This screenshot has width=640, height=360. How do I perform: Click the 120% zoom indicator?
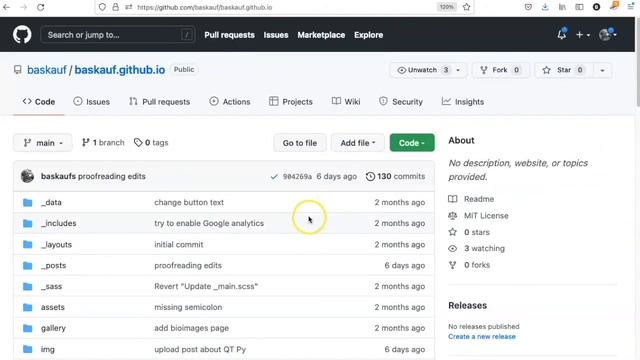pos(446,7)
